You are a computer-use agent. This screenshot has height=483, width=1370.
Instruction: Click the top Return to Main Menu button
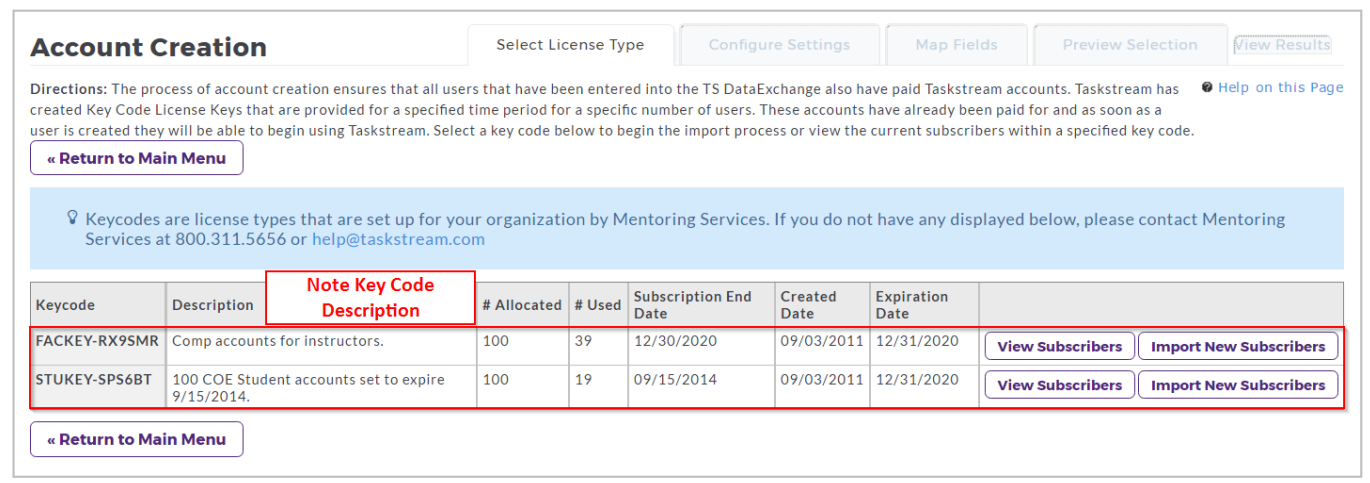137,158
